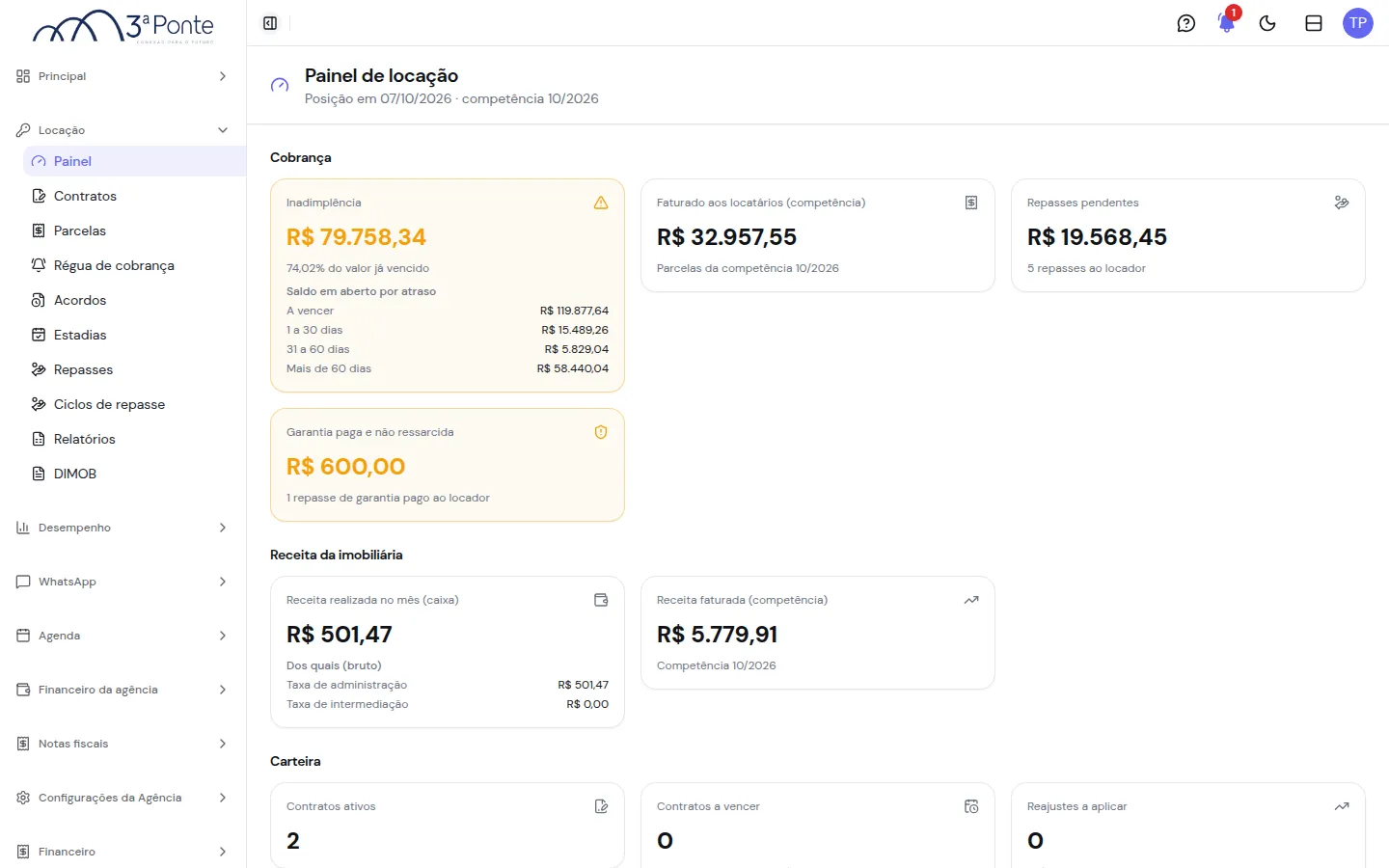Collapse the Locação sidebar section
The height and width of the screenshot is (868, 1389).
pos(123,130)
